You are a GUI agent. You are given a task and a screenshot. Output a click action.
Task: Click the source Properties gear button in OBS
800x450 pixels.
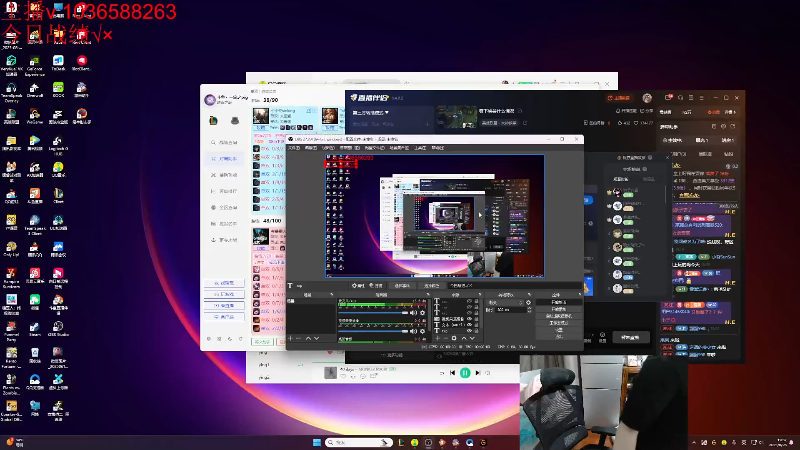tap(358, 286)
